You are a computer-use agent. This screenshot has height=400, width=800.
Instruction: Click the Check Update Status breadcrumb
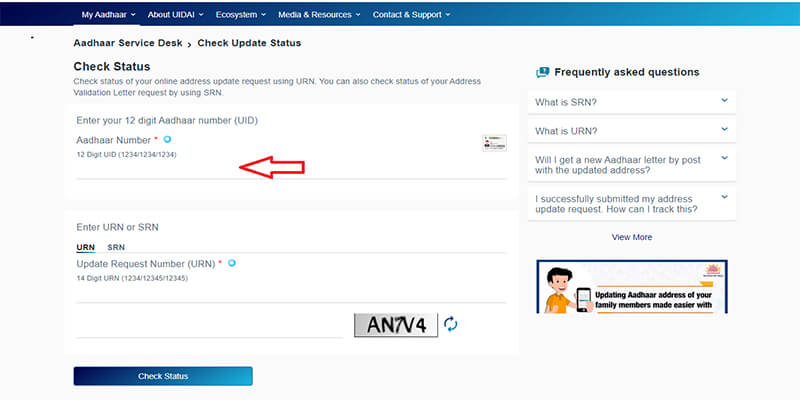tap(249, 43)
